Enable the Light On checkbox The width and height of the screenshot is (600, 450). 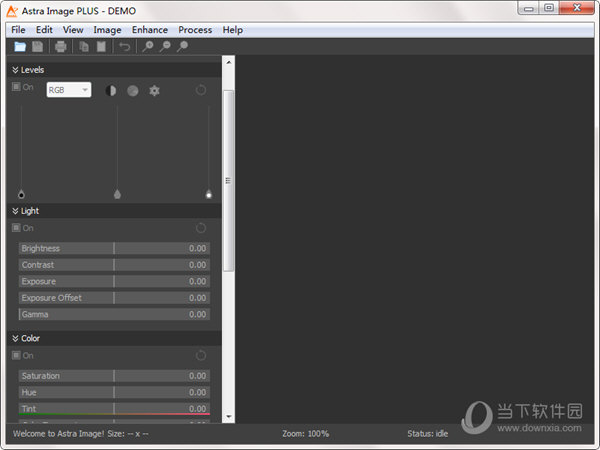click(16, 228)
